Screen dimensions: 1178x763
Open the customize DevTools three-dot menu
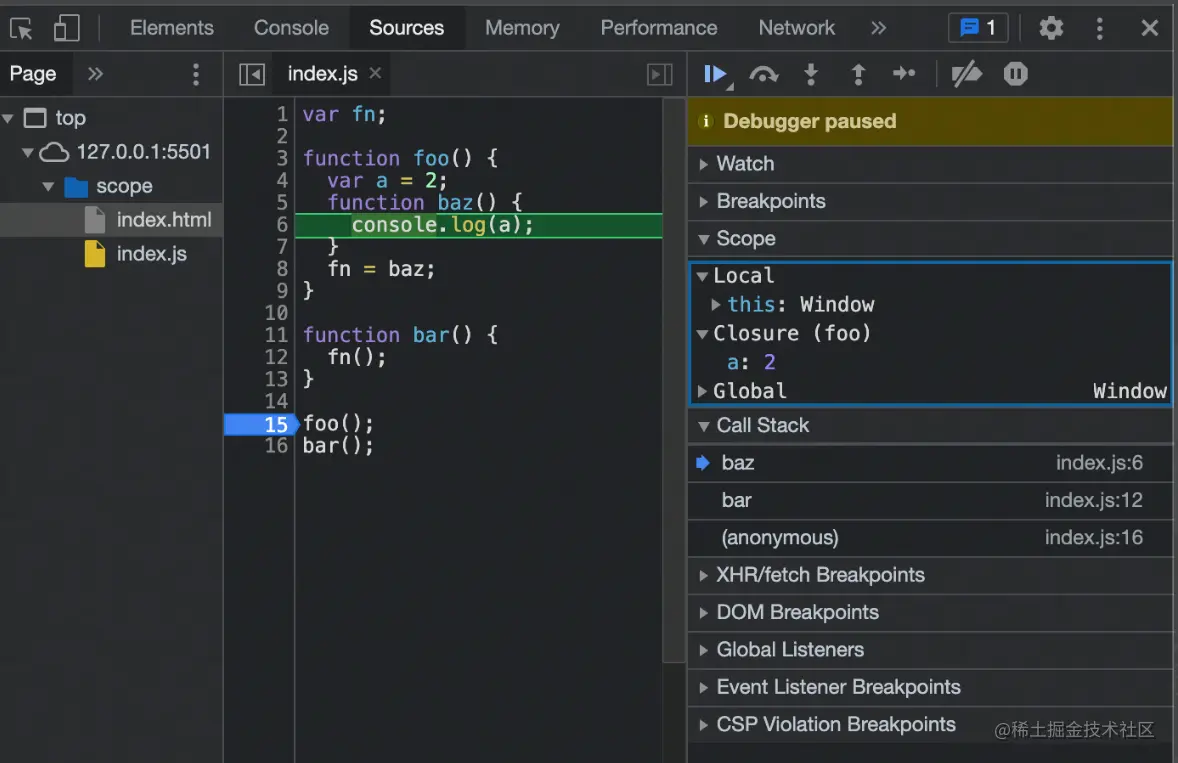click(x=1099, y=29)
